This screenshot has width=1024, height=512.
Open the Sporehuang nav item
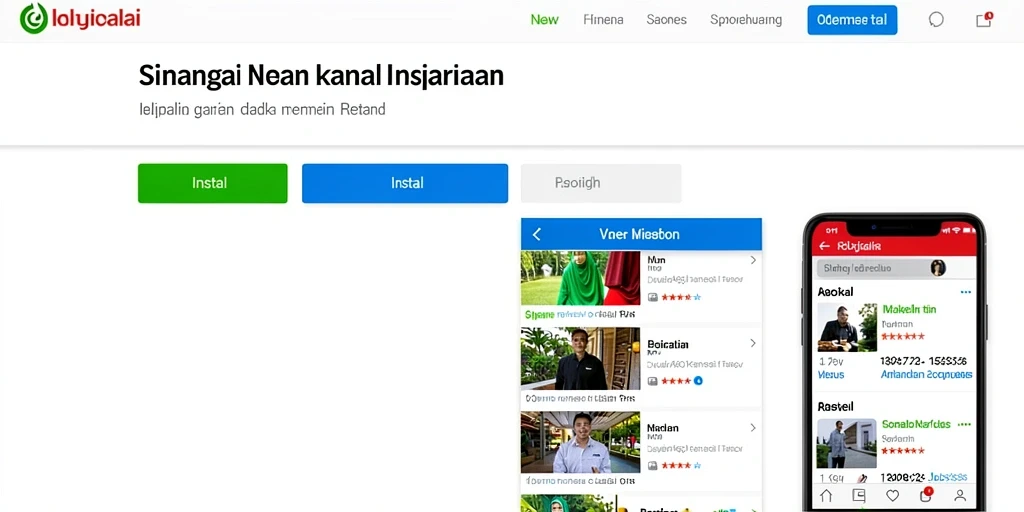coord(746,20)
